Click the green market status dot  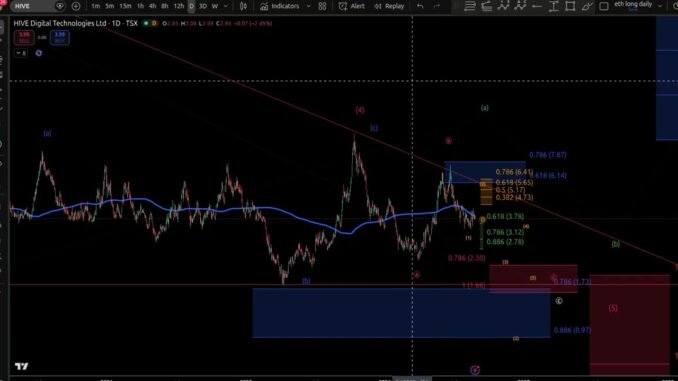(x=146, y=23)
